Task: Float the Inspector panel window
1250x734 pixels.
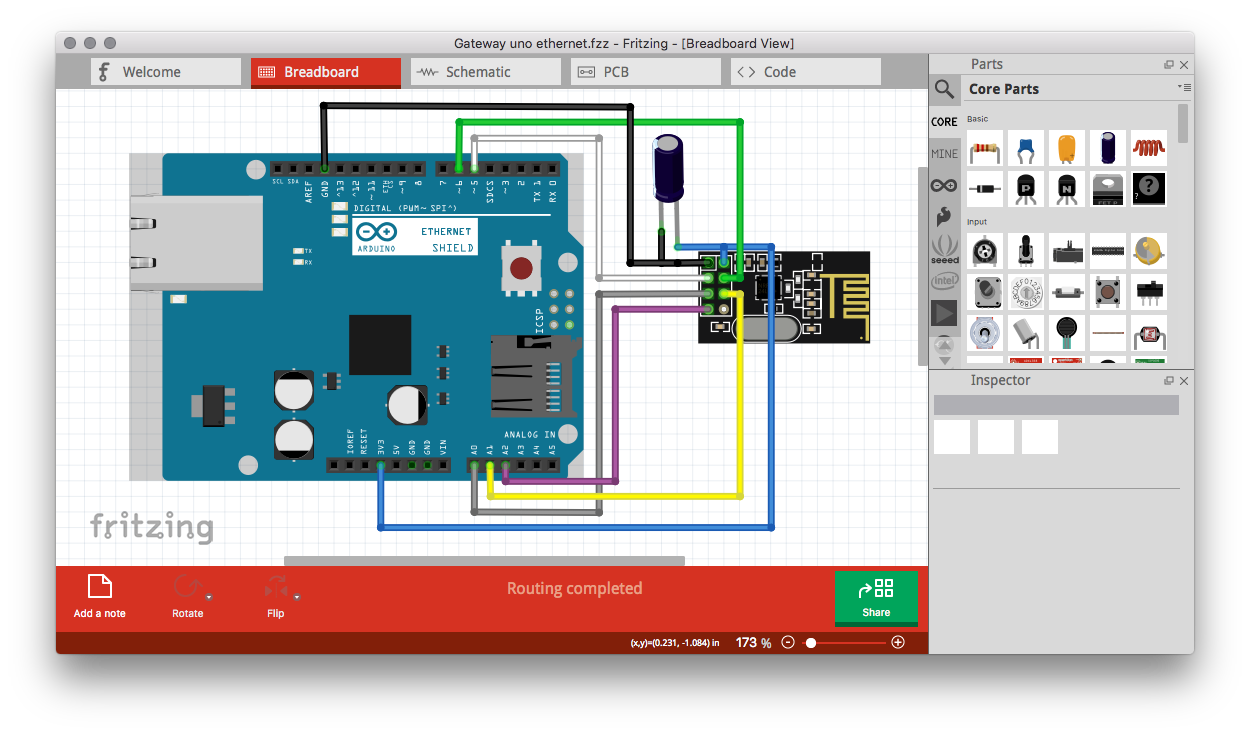Action: pos(1169,381)
